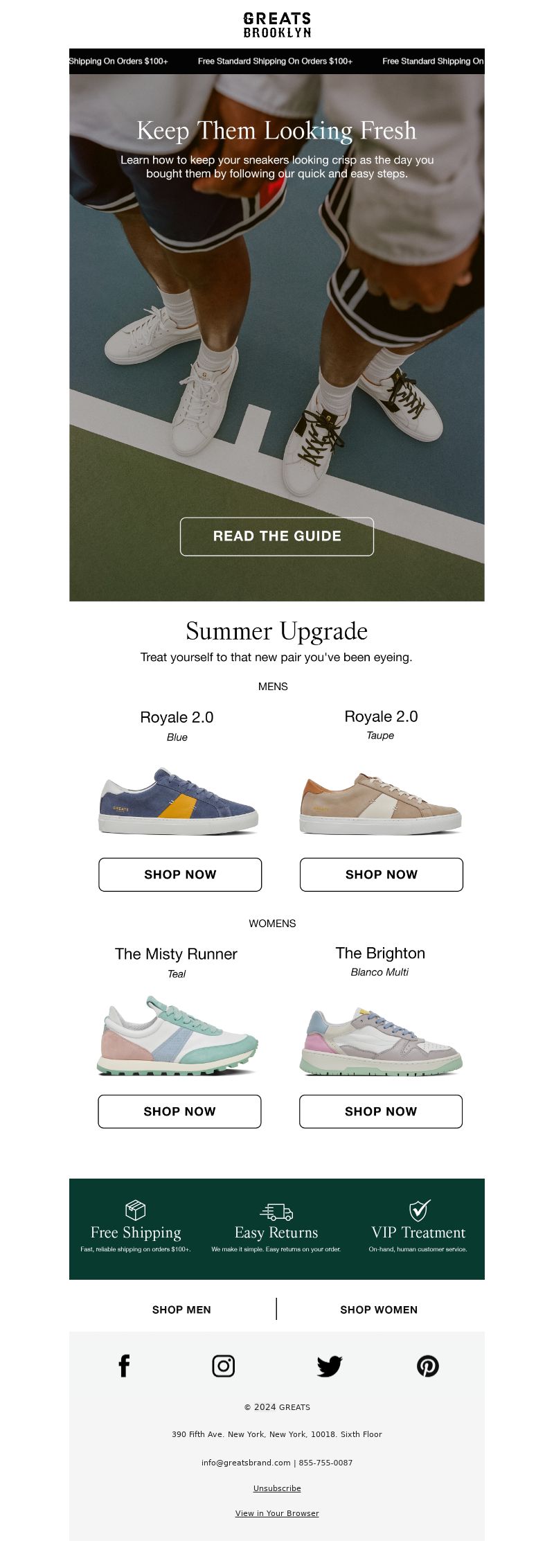The width and height of the screenshot is (554, 1568).
Task: Open the Pinterest icon link
Action: pos(428,1366)
